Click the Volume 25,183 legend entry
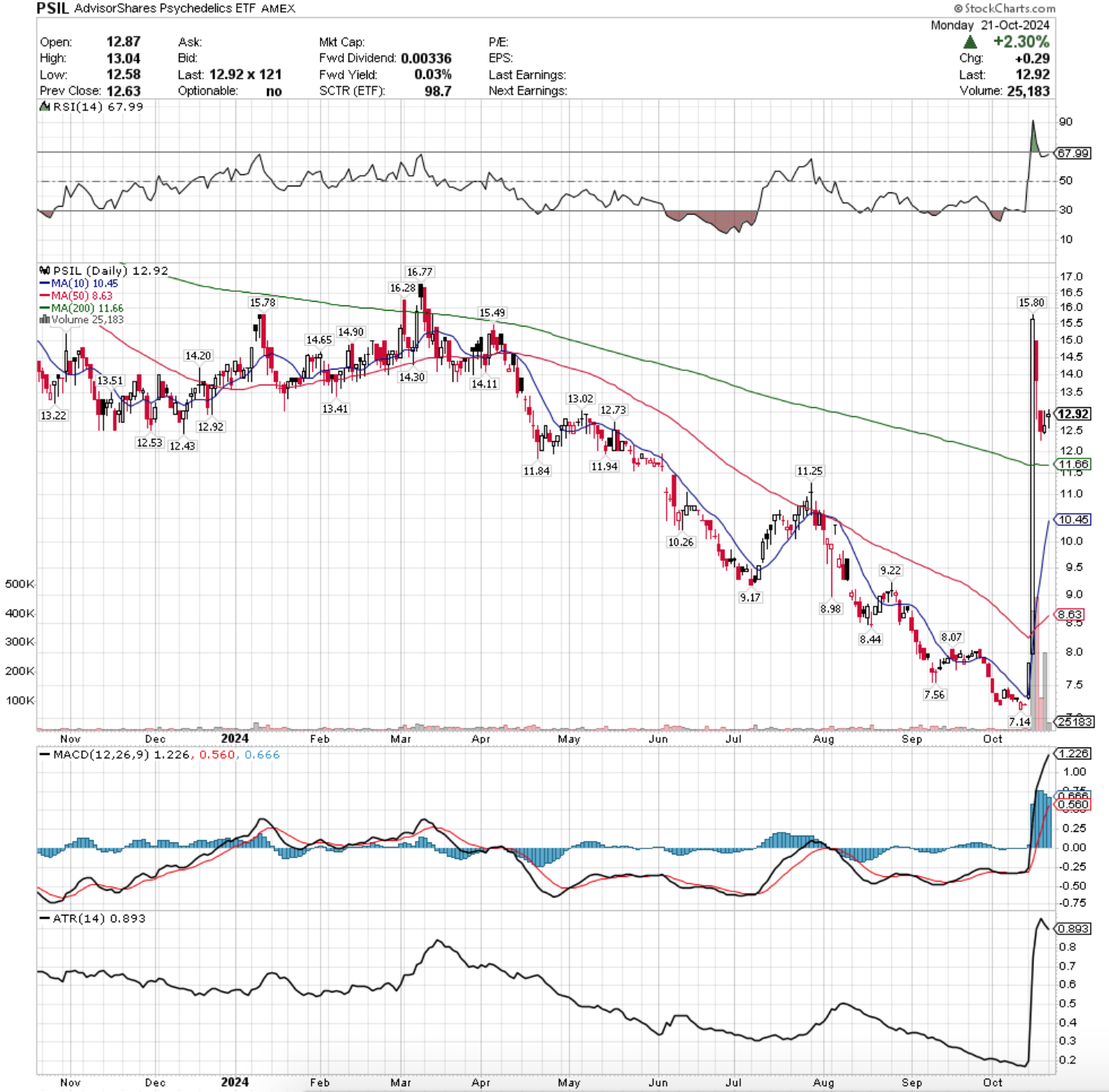Viewport: 1109px width, 1092px height. (81, 320)
